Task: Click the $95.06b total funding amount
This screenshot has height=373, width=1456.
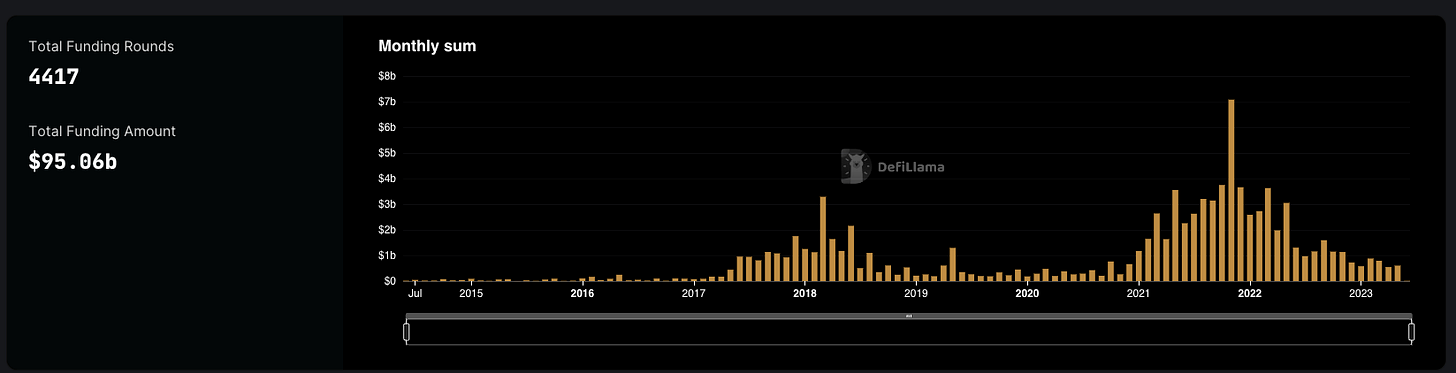Action: [x=73, y=160]
